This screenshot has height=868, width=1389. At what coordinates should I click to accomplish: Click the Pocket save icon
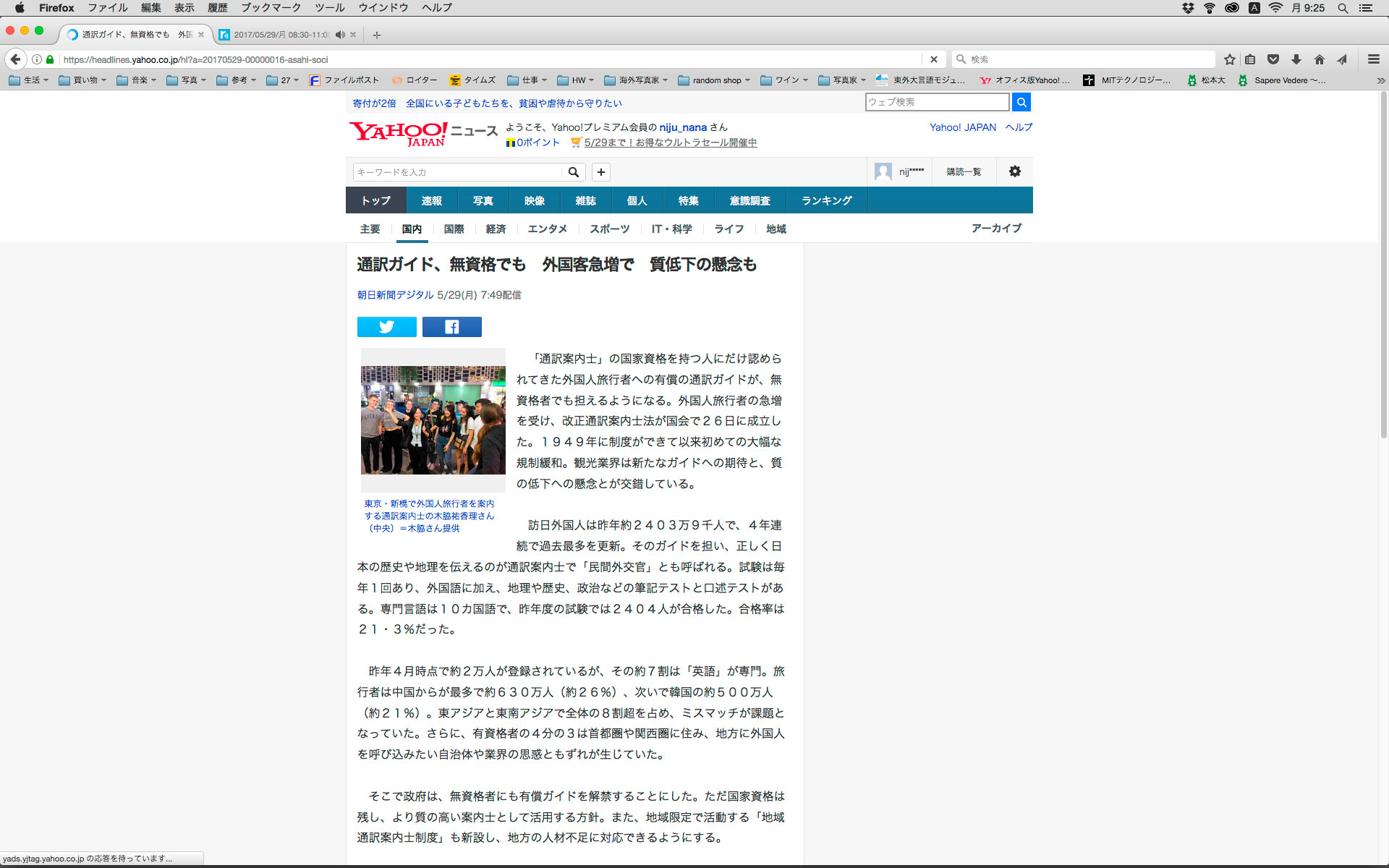(1273, 59)
